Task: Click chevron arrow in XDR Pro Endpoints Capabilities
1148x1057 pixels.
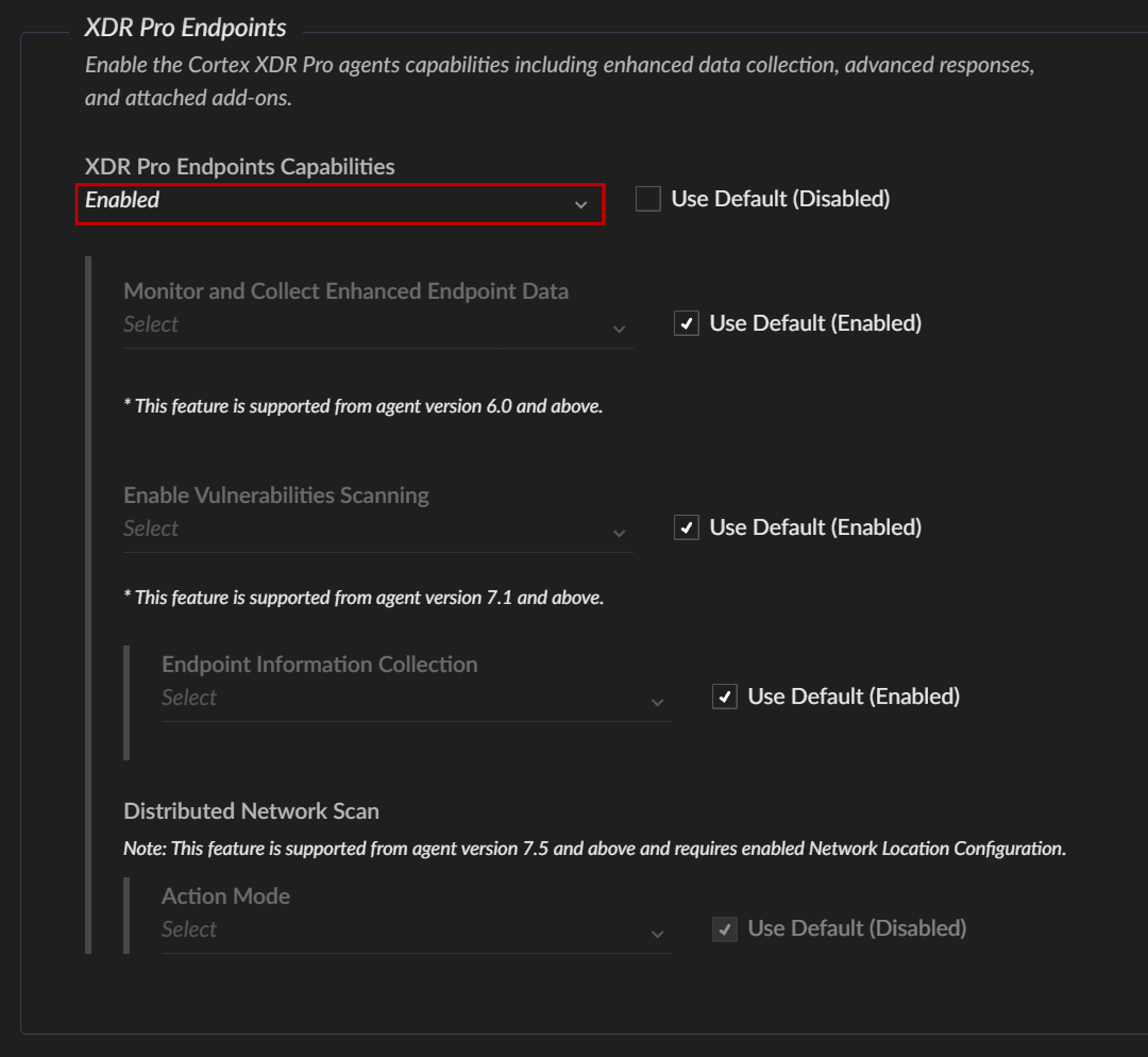Action: pos(580,205)
